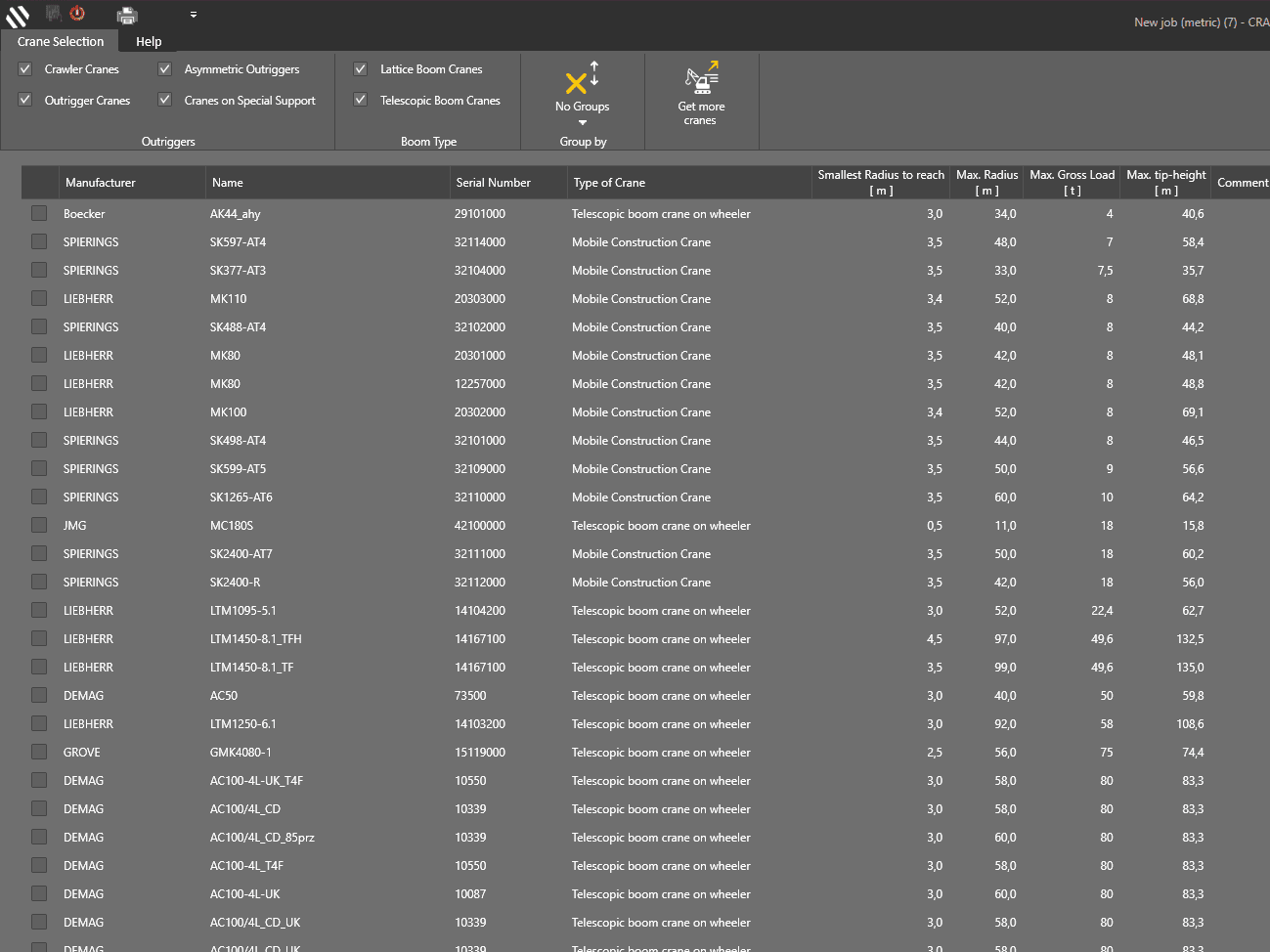The height and width of the screenshot is (952, 1270).
Task: Click tip-height value 132,5
Action: [x=1190, y=639]
